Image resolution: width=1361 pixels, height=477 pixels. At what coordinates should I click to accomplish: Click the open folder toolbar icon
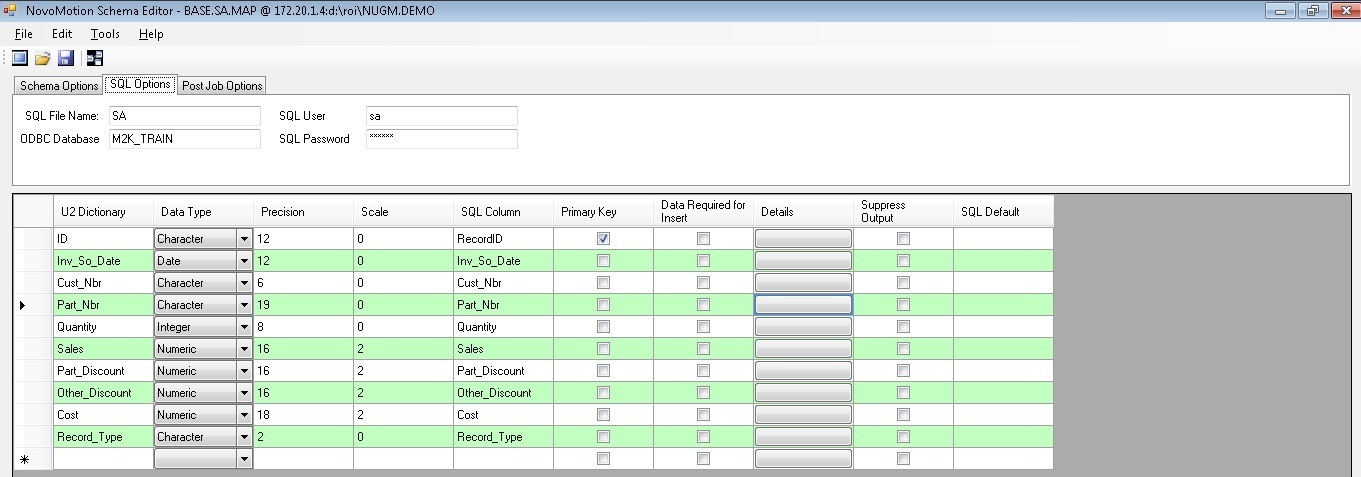point(42,58)
